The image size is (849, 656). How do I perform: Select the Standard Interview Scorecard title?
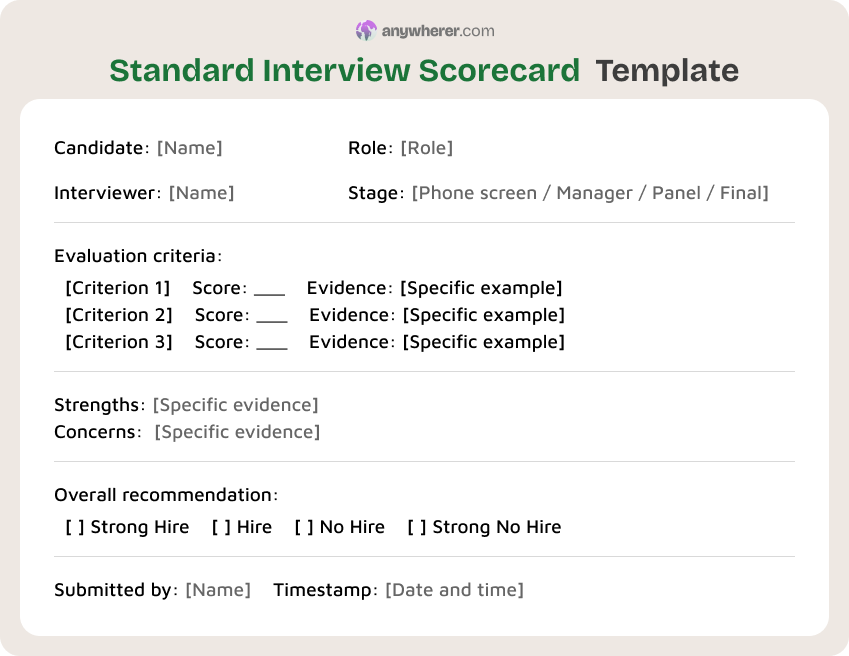tap(344, 70)
